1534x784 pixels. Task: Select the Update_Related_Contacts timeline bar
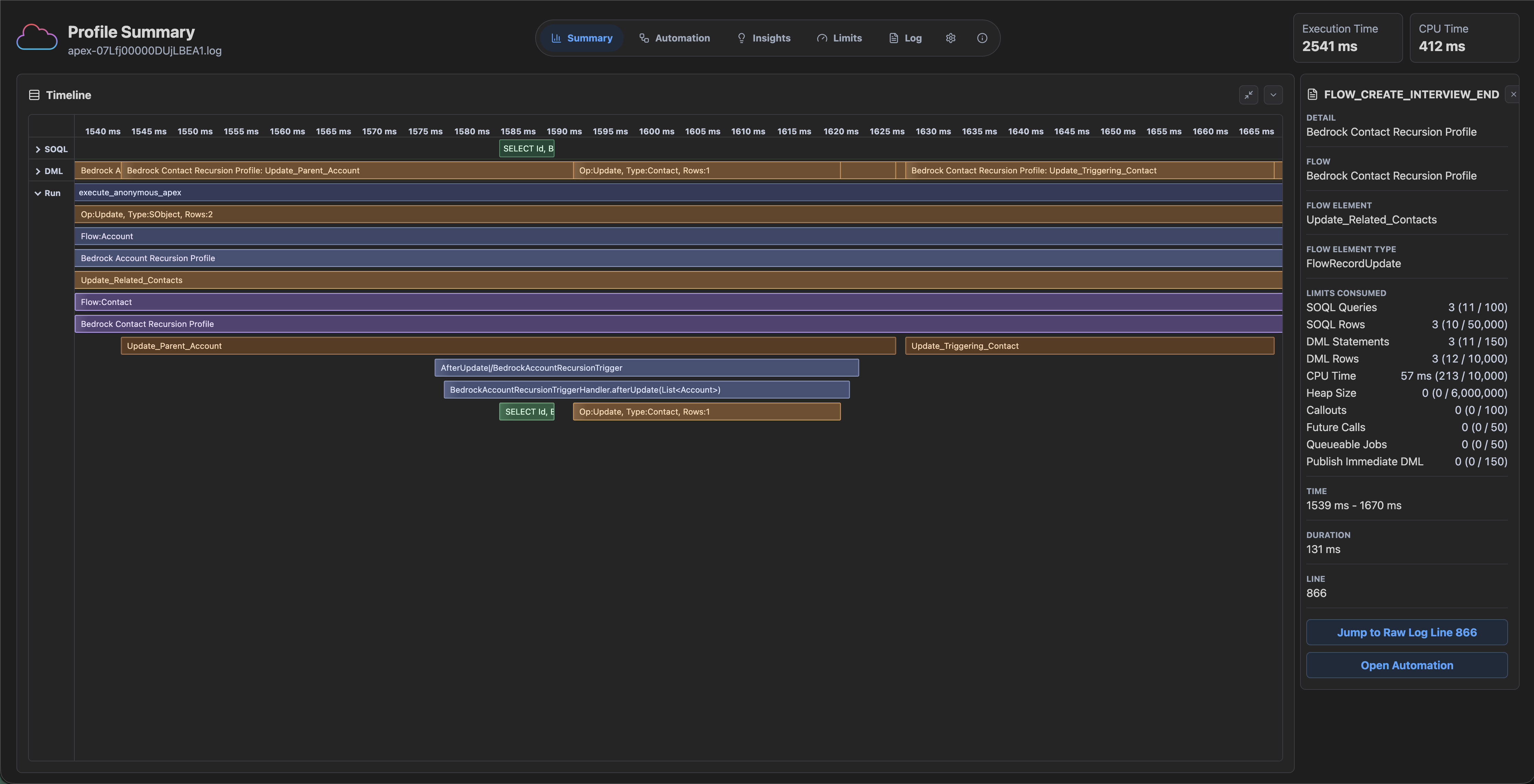point(678,280)
